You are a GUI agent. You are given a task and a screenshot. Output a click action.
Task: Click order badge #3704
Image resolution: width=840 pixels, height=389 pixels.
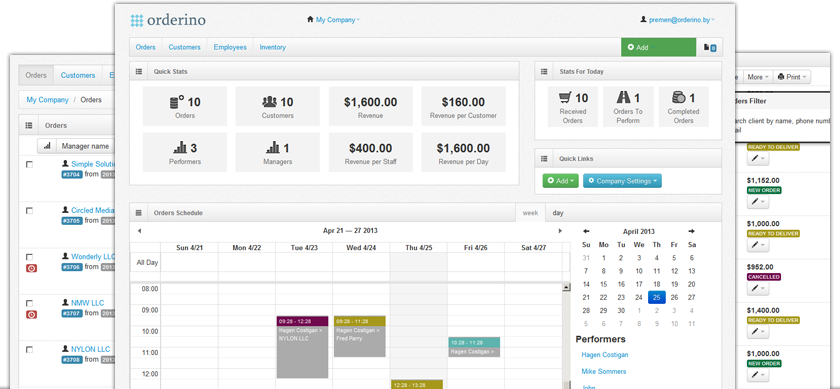tap(72, 175)
